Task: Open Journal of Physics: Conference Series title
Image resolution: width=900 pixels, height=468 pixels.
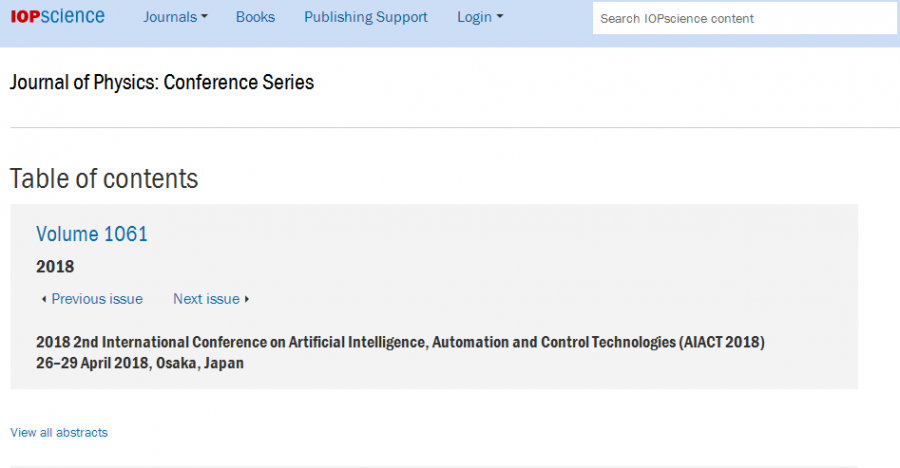Action: [162, 82]
